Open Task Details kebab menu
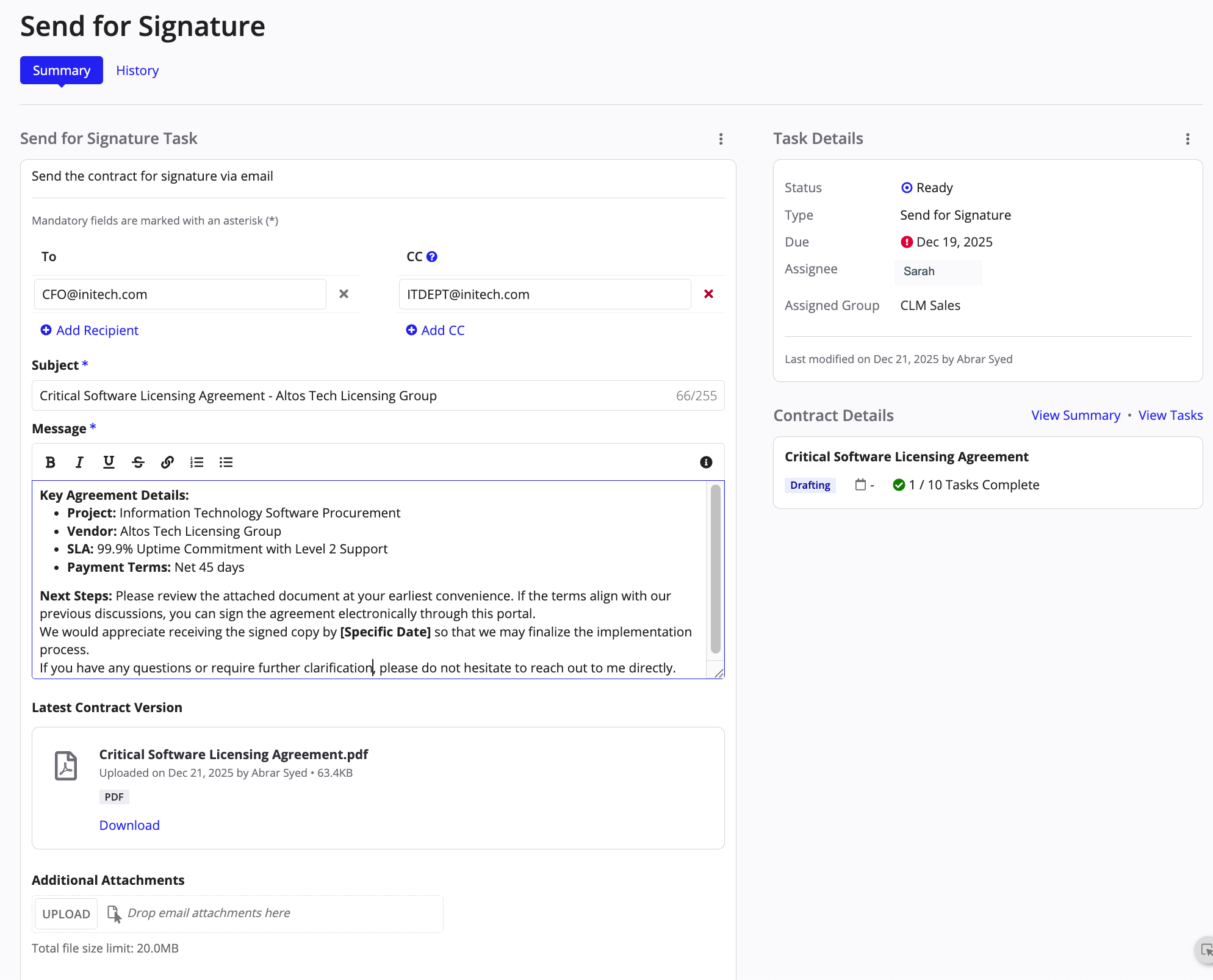1213x980 pixels. (x=1187, y=139)
